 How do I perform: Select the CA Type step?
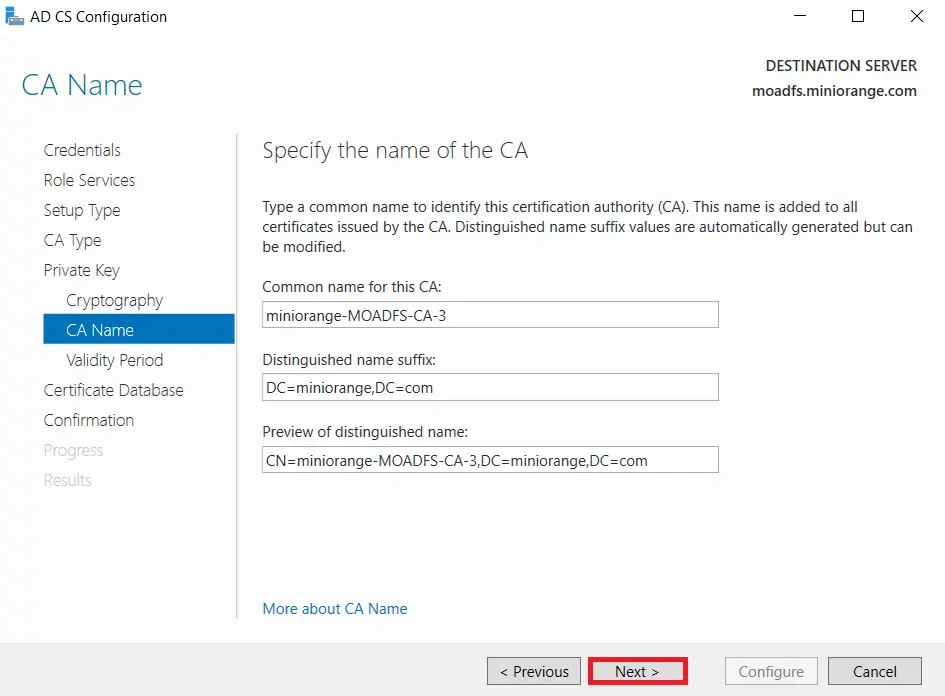click(72, 240)
